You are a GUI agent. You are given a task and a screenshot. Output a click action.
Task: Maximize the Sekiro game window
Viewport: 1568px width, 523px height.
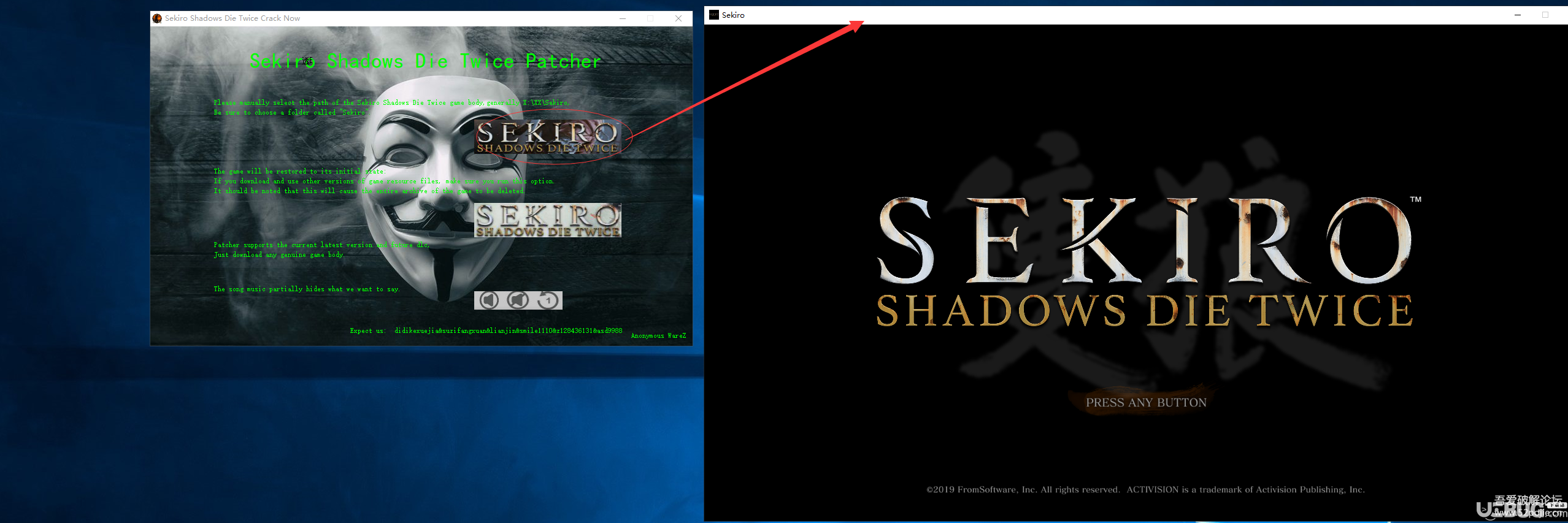click(x=1545, y=15)
